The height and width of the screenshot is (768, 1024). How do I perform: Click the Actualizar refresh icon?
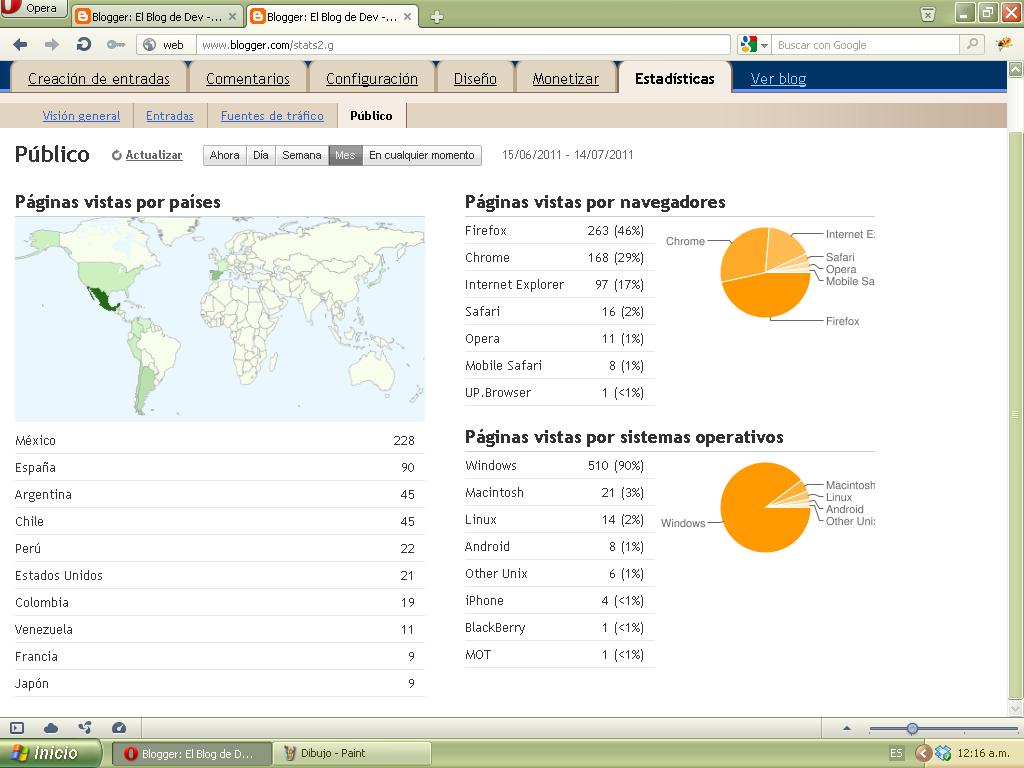click(x=116, y=155)
